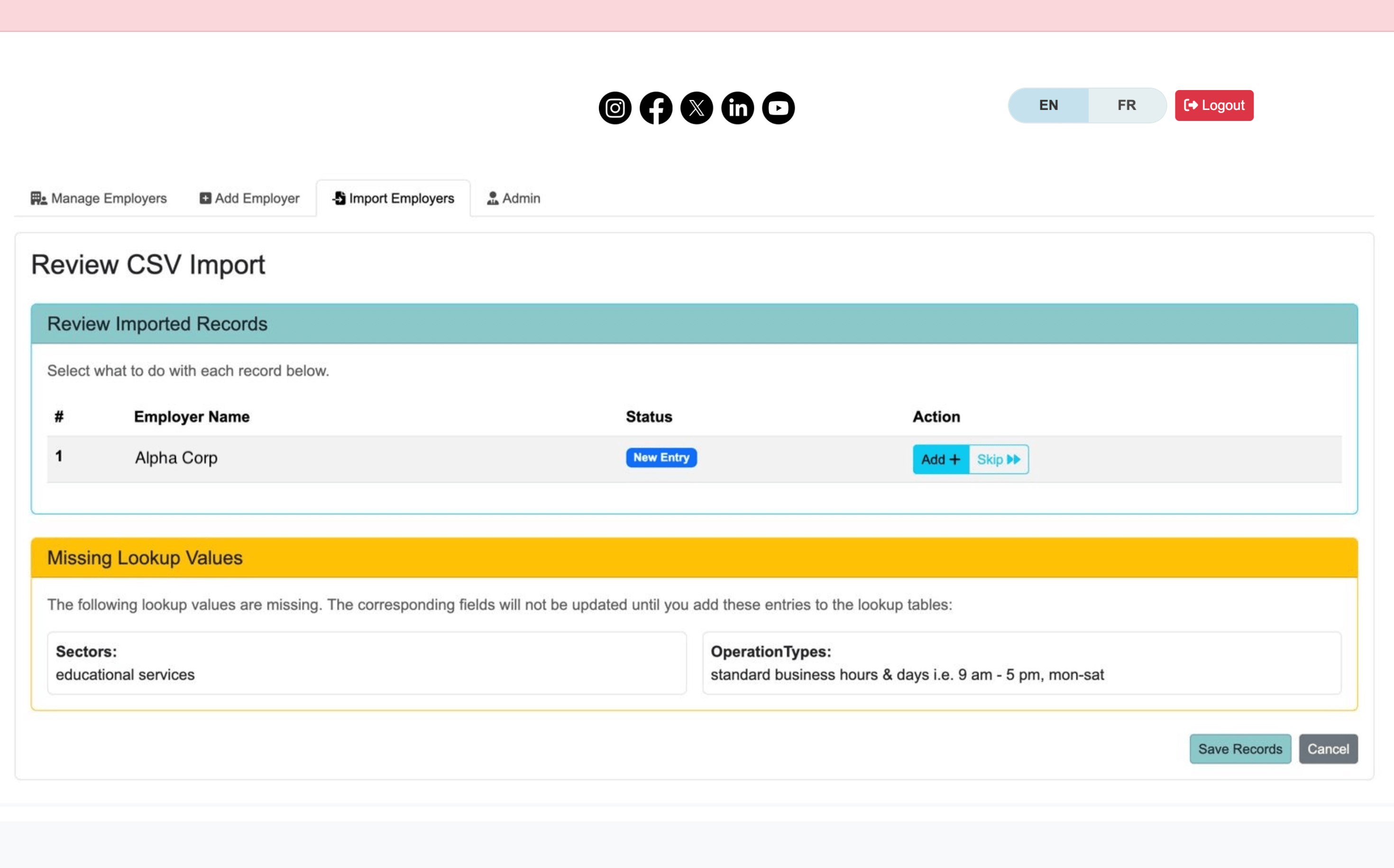Screen dimensions: 1394x868
Task: Click the Manage Employers building icon
Action: (38, 198)
